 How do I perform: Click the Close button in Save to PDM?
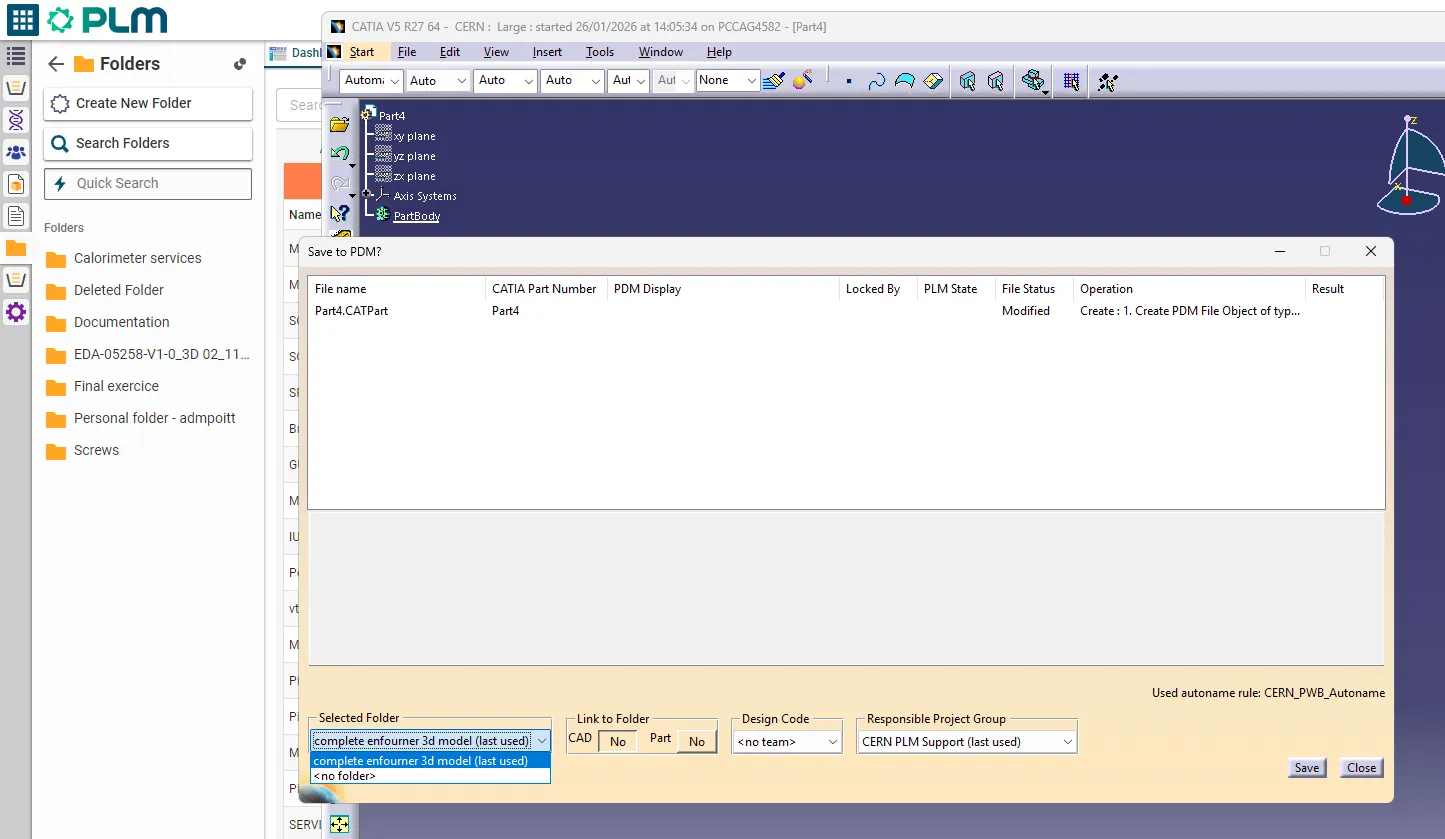click(x=1361, y=768)
